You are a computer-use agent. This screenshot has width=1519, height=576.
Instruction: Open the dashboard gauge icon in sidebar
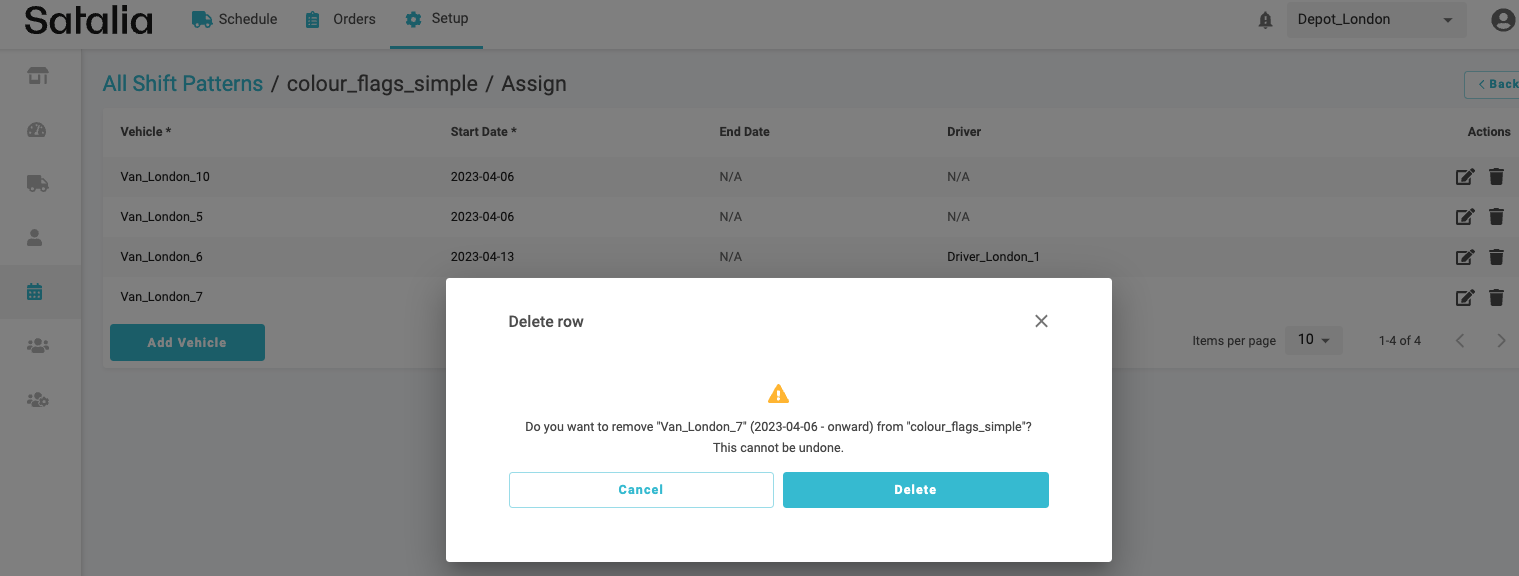click(37, 130)
